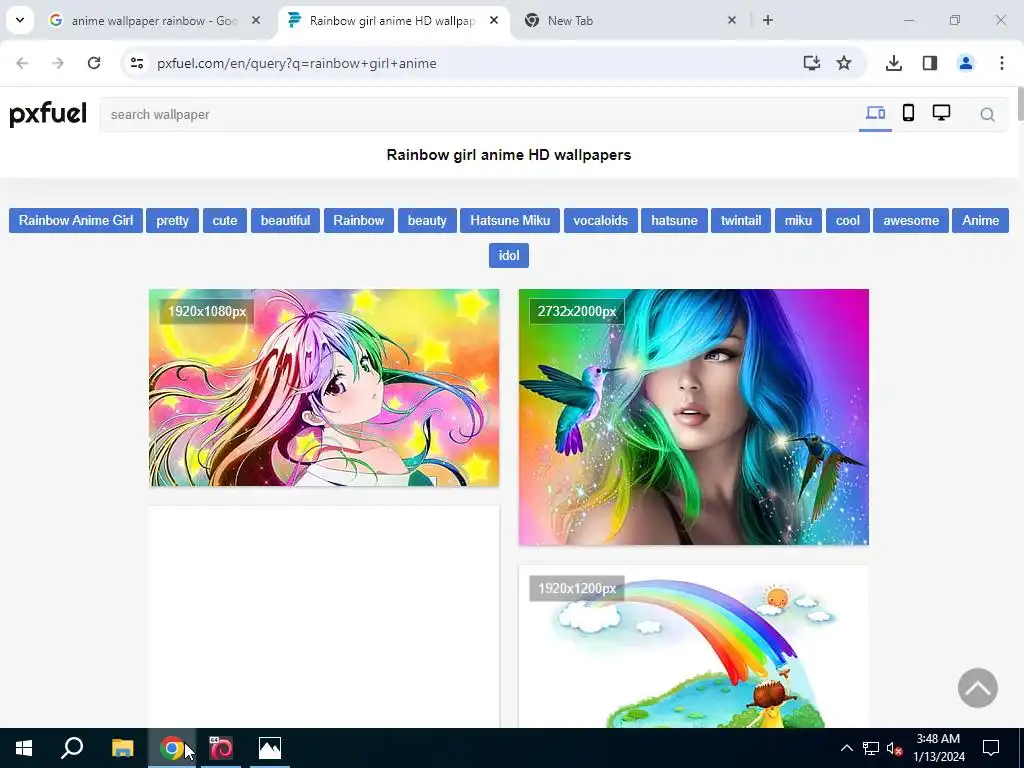The width and height of the screenshot is (1024, 768).
Task: Click the cool tag
Action: coord(848,220)
